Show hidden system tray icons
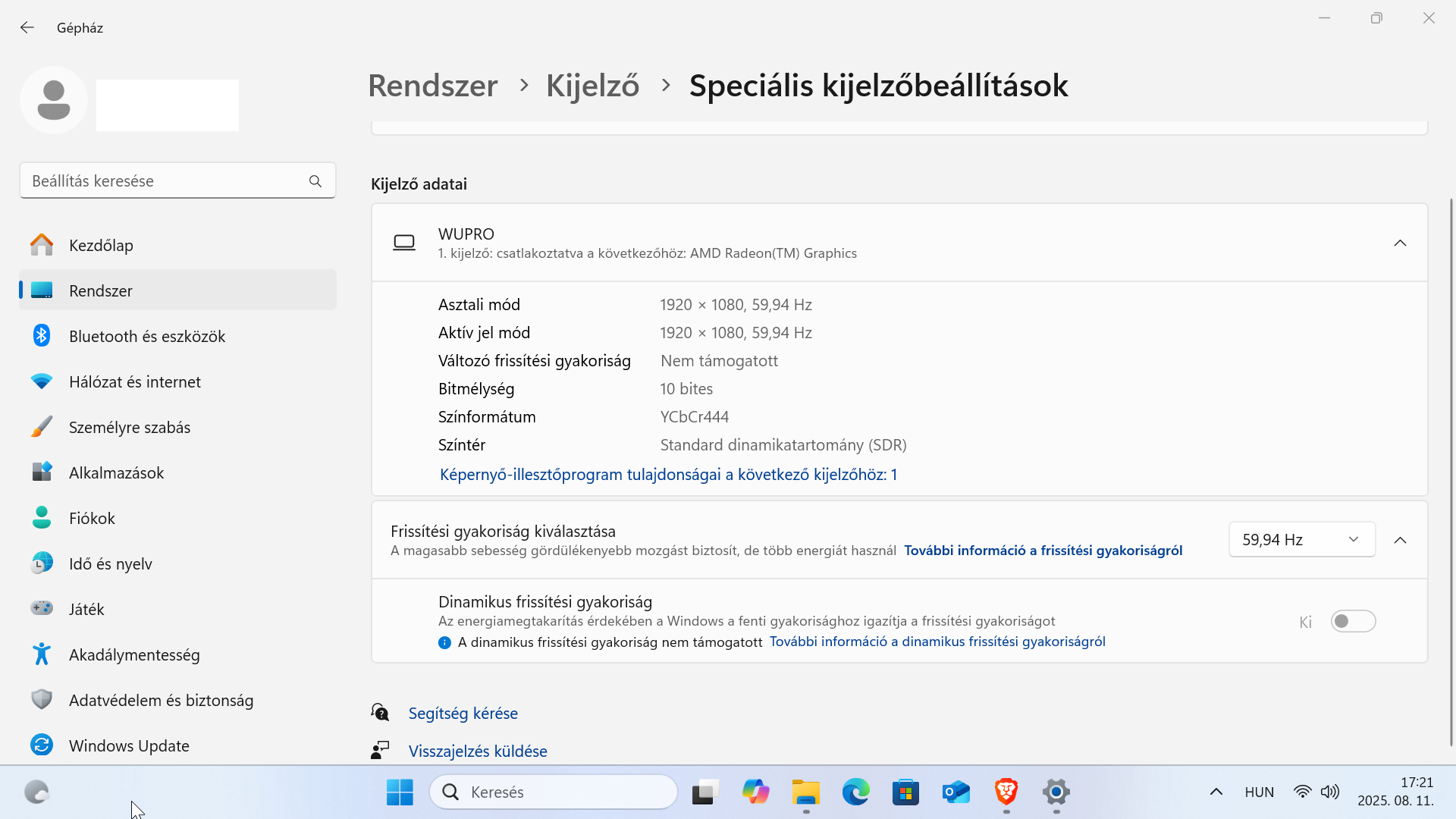The height and width of the screenshot is (819, 1456). click(1216, 792)
